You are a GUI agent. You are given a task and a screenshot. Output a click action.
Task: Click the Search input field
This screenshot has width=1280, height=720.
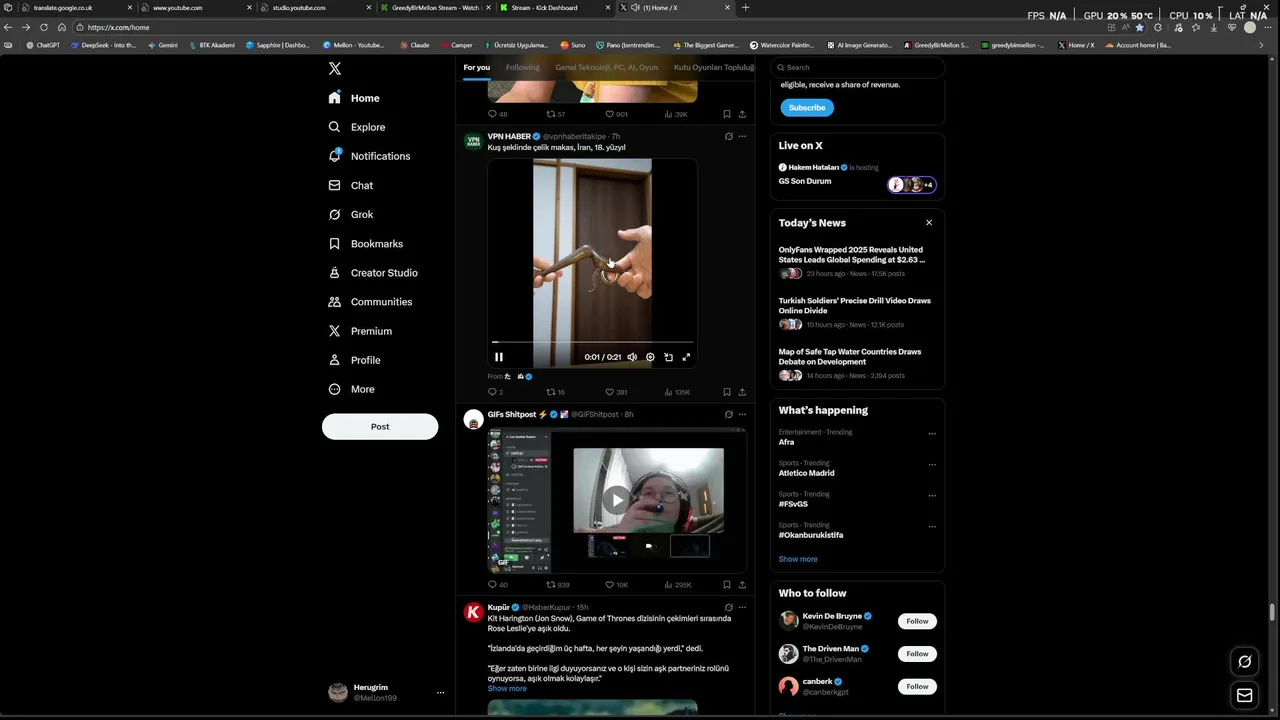click(x=857, y=68)
